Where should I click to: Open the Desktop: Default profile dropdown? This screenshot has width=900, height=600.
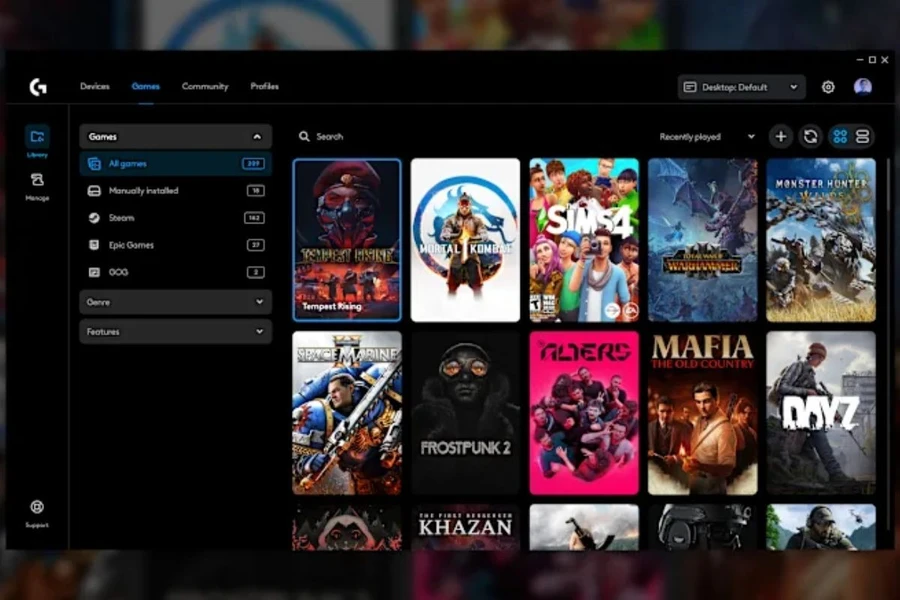pos(741,87)
